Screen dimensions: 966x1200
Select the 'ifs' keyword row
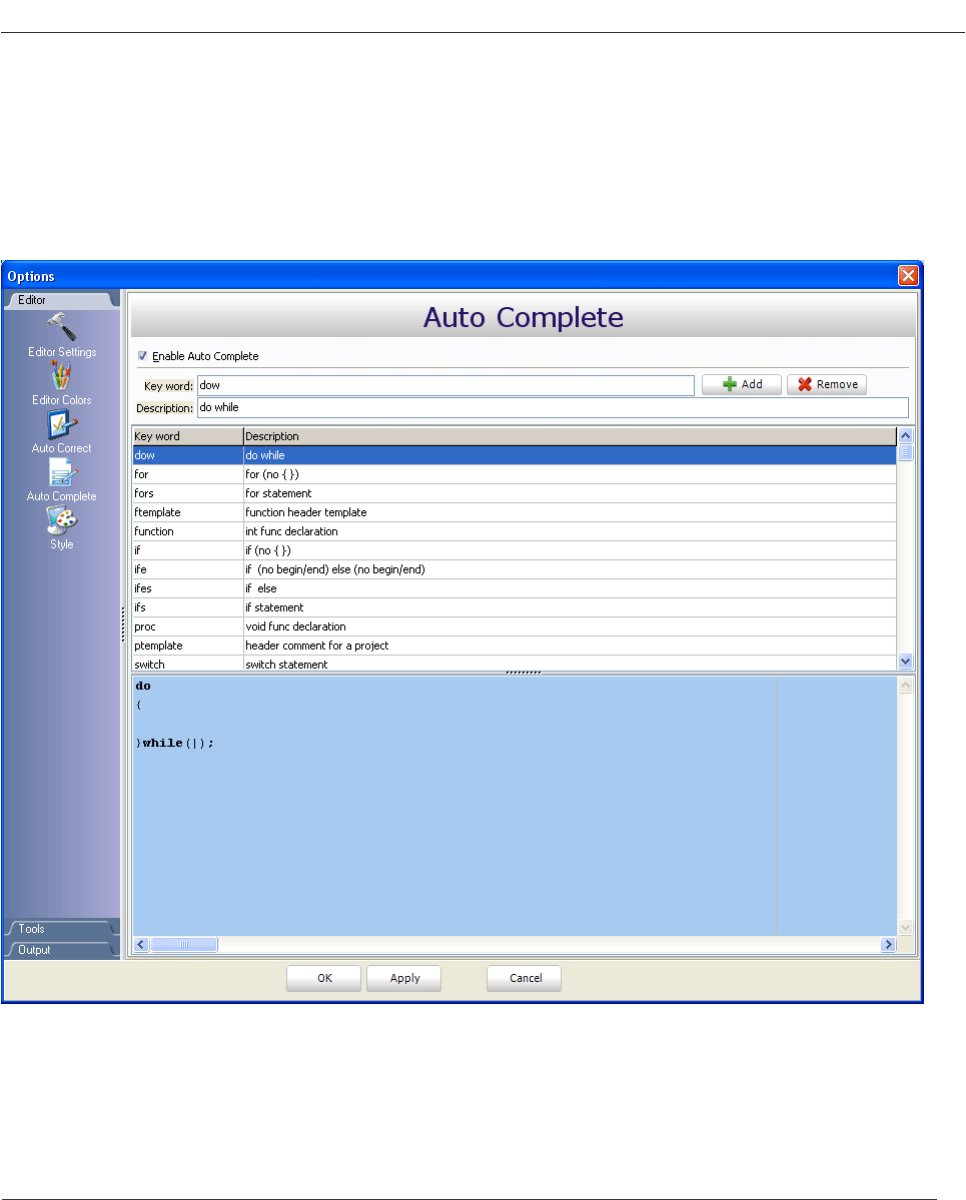pyautogui.click(x=514, y=607)
